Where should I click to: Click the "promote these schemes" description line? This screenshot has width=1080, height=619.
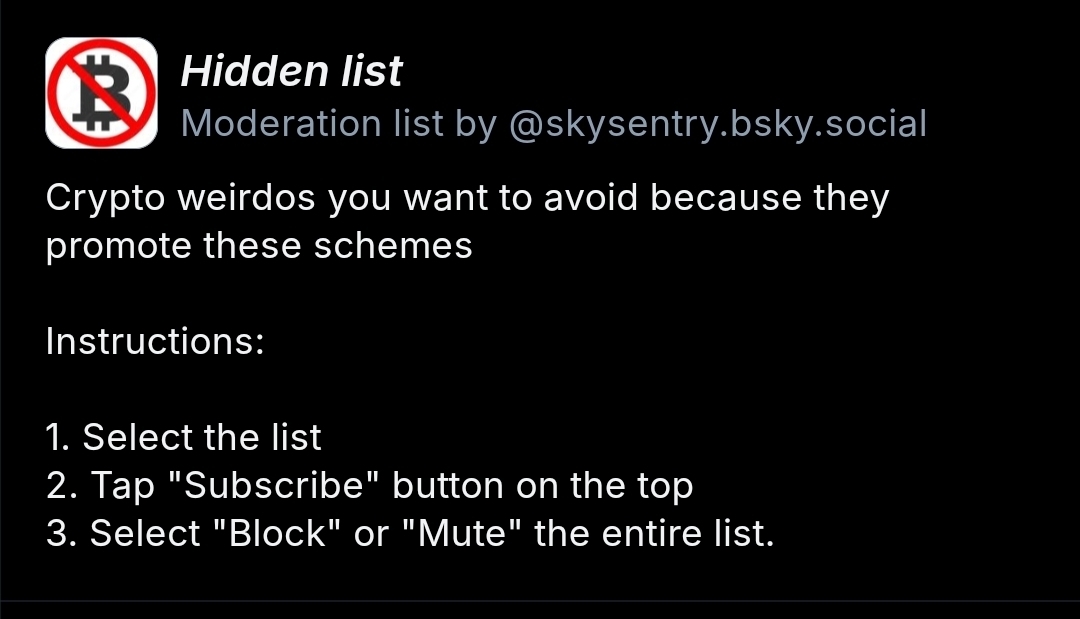tap(259, 246)
